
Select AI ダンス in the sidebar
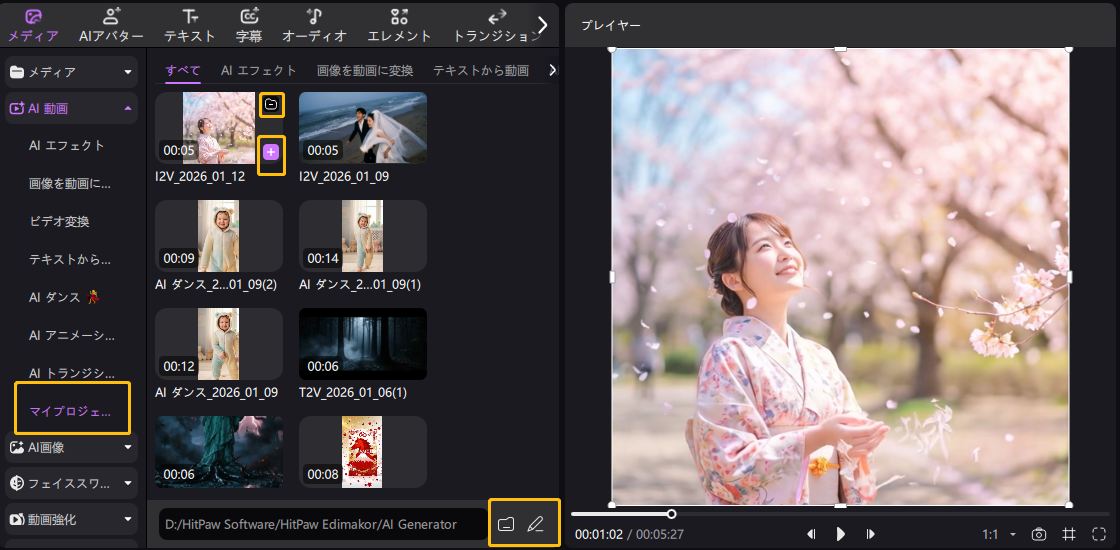(64, 297)
